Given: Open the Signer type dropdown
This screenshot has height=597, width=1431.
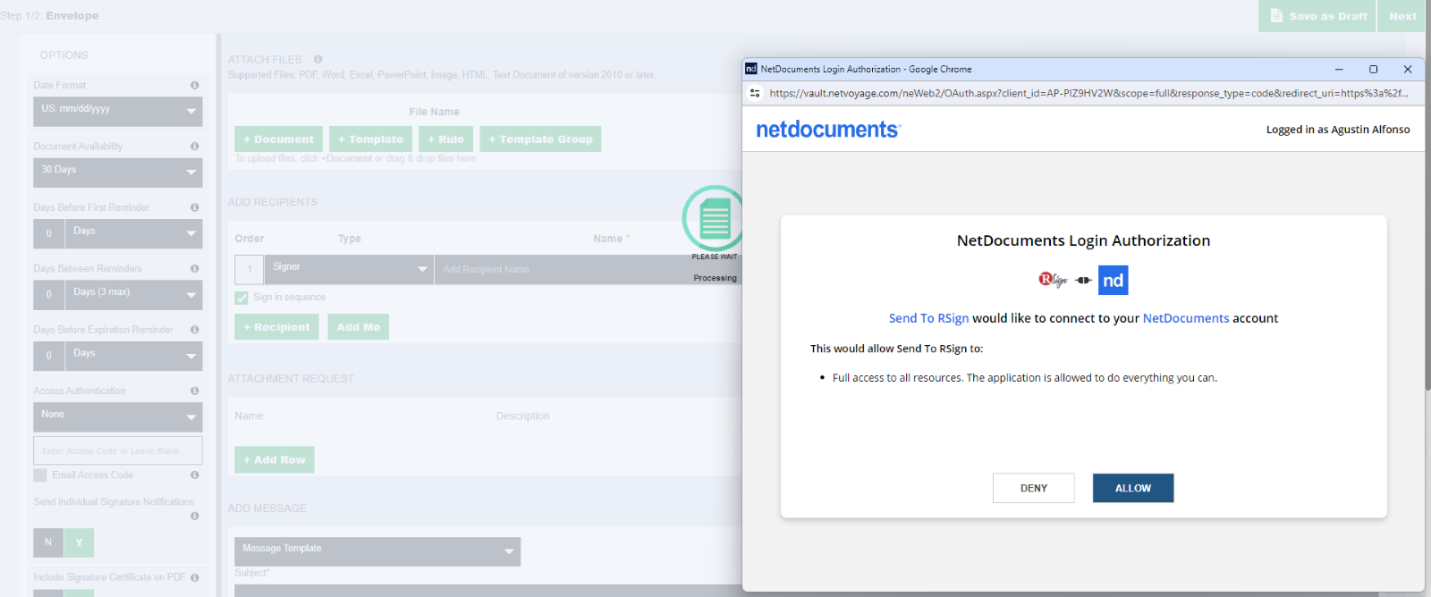Looking at the screenshot, I should tap(349, 269).
